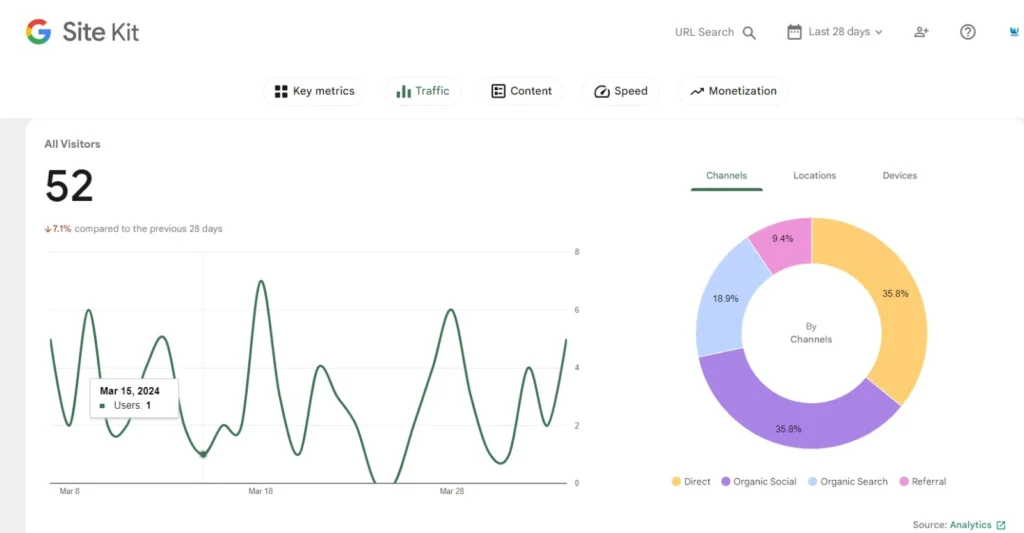Switch to the Locations tab
The width and height of the screenshot is (1024, 533).
(814, 176)
